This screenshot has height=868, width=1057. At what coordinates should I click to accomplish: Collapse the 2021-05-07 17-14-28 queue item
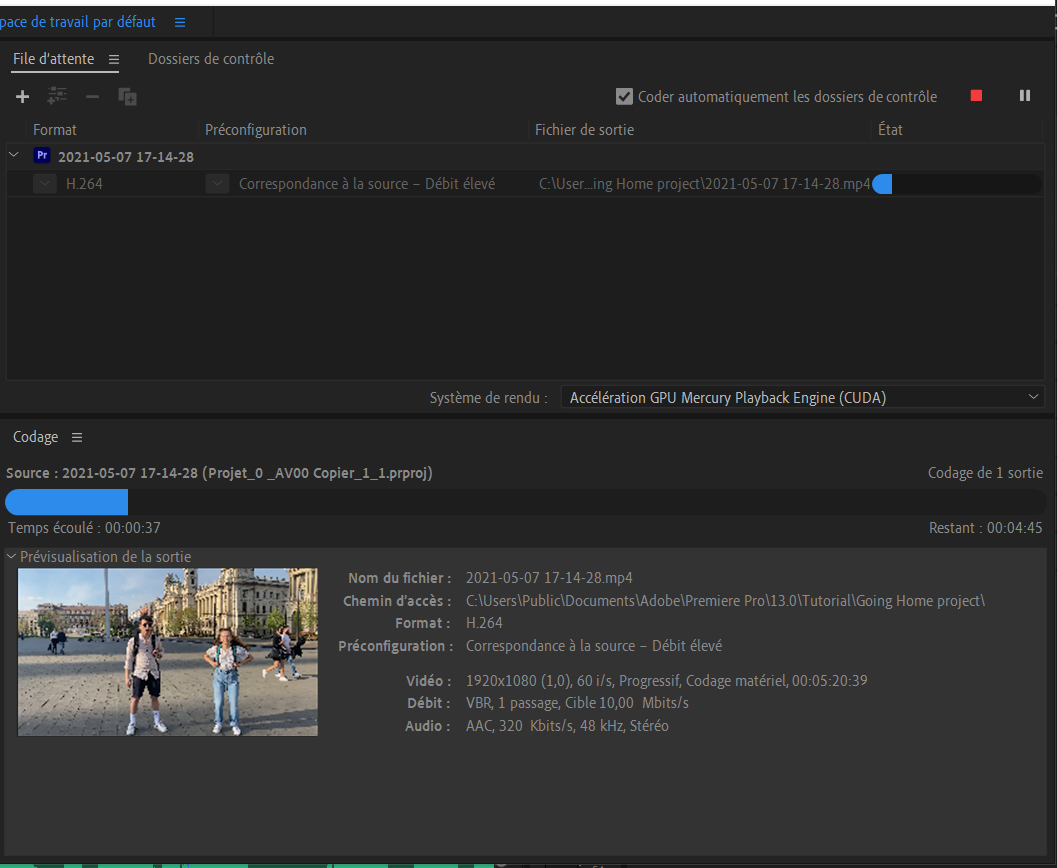[13, 155]
